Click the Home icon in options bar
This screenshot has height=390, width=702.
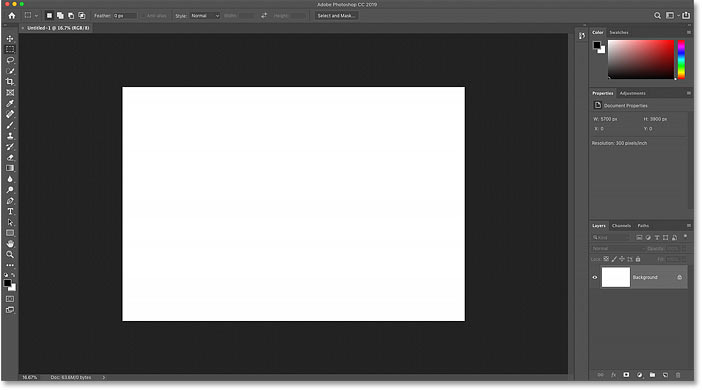point(12,16)
